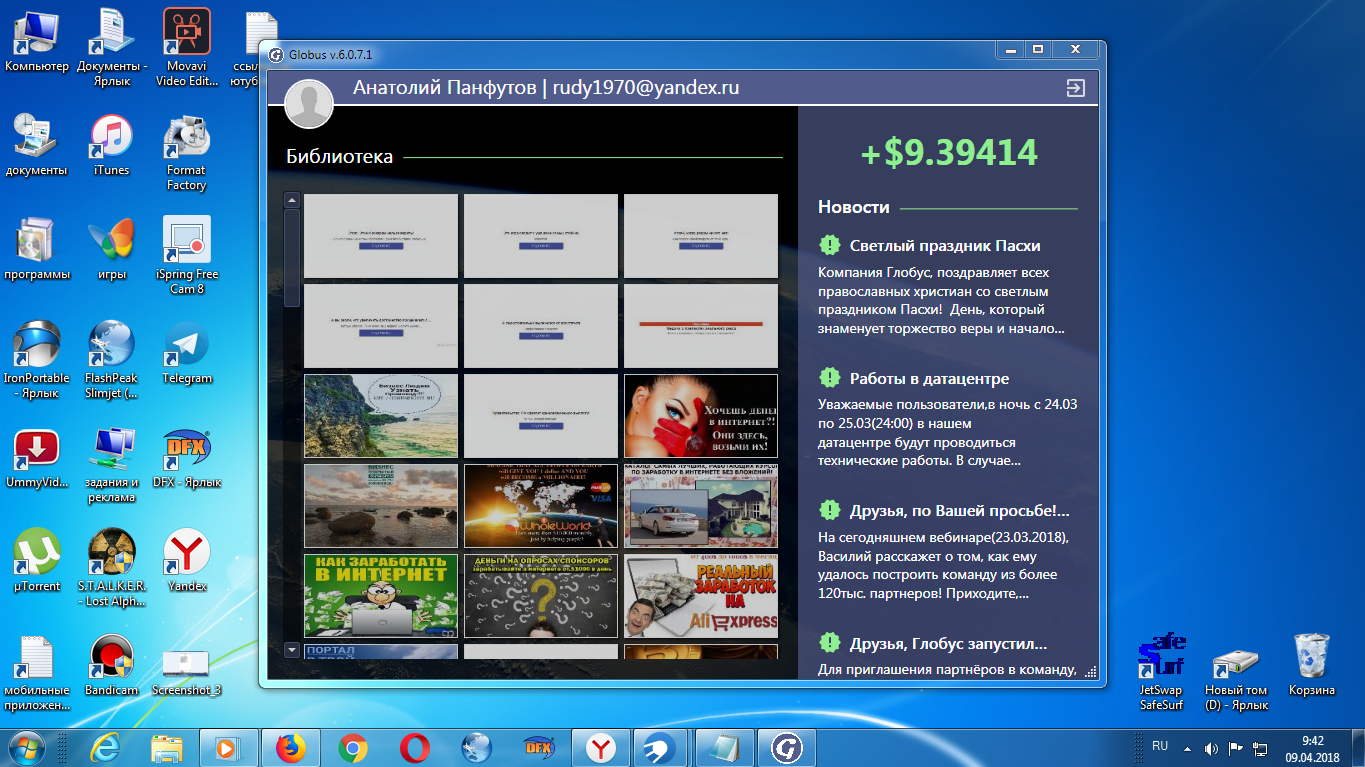1365x767 pixels.
Task: Select the Bandicam desktop icon
Action: click(x=111, y=665)
